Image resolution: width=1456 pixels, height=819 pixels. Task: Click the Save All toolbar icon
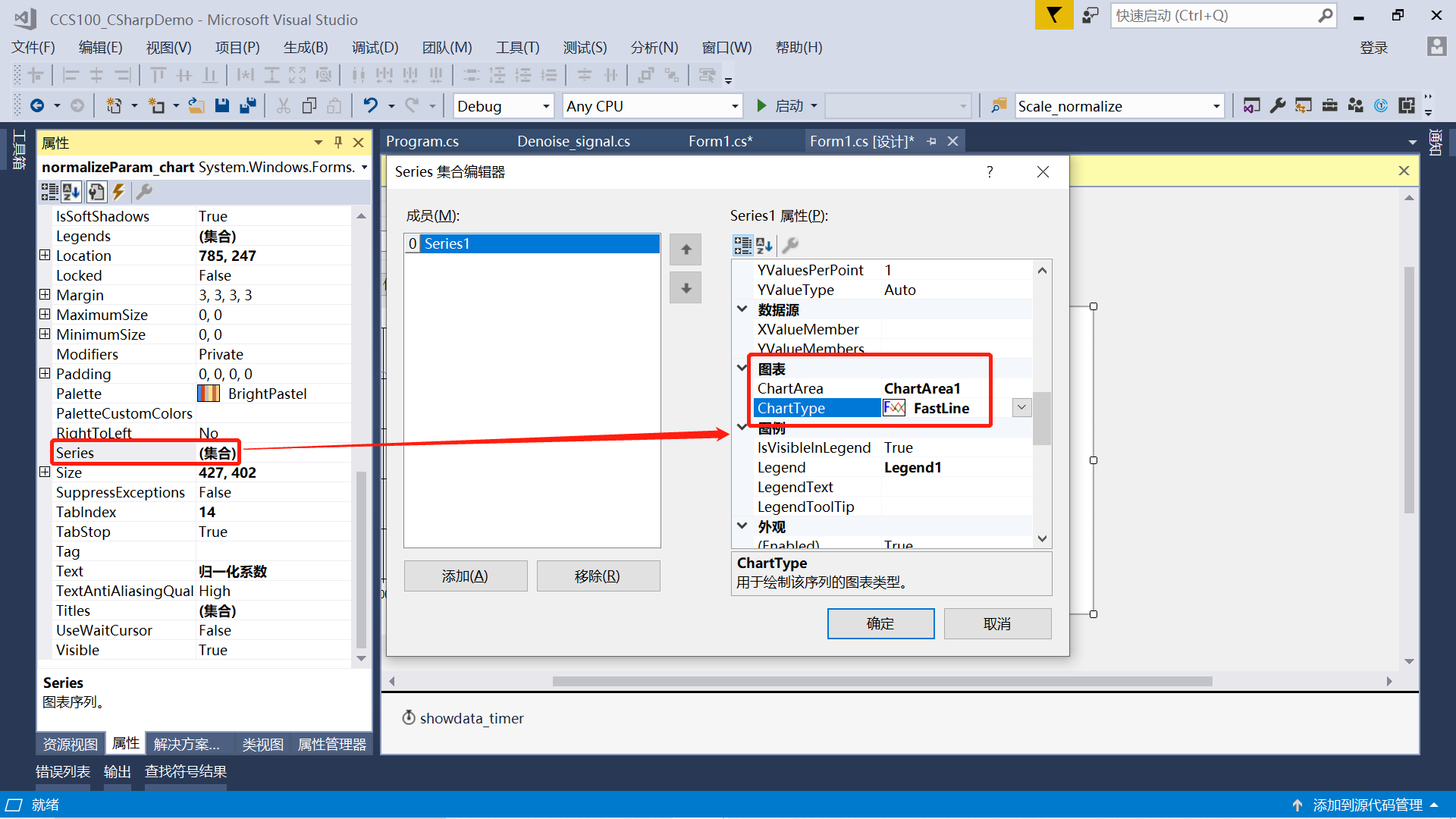(x=248, y=106)
